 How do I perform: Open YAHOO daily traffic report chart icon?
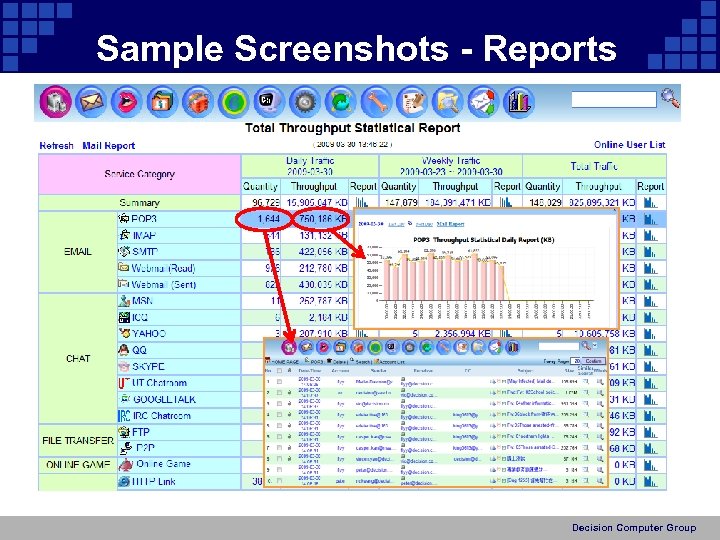click(362, 334)
